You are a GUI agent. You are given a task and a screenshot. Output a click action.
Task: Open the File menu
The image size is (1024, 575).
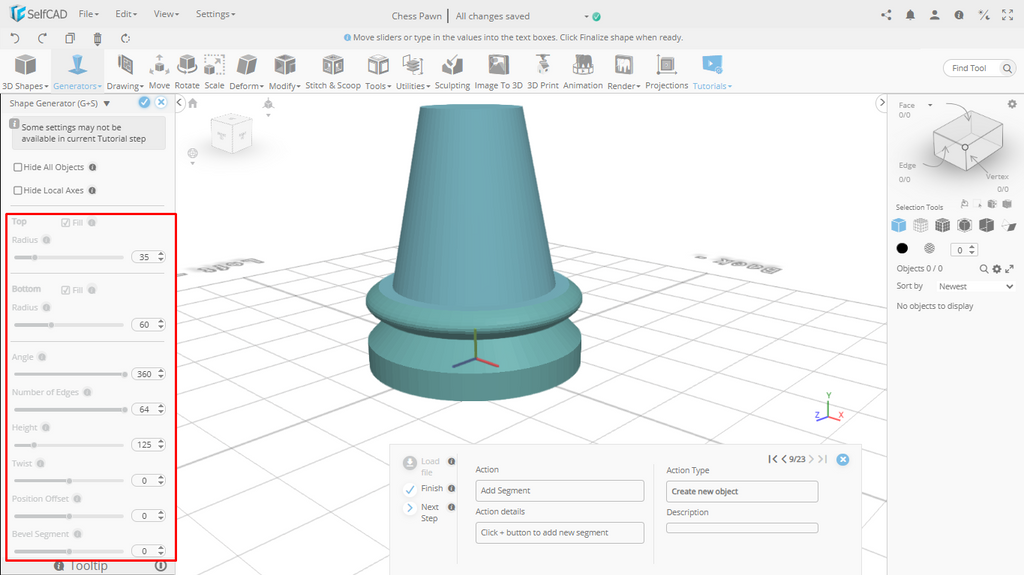tap(89, 15)
